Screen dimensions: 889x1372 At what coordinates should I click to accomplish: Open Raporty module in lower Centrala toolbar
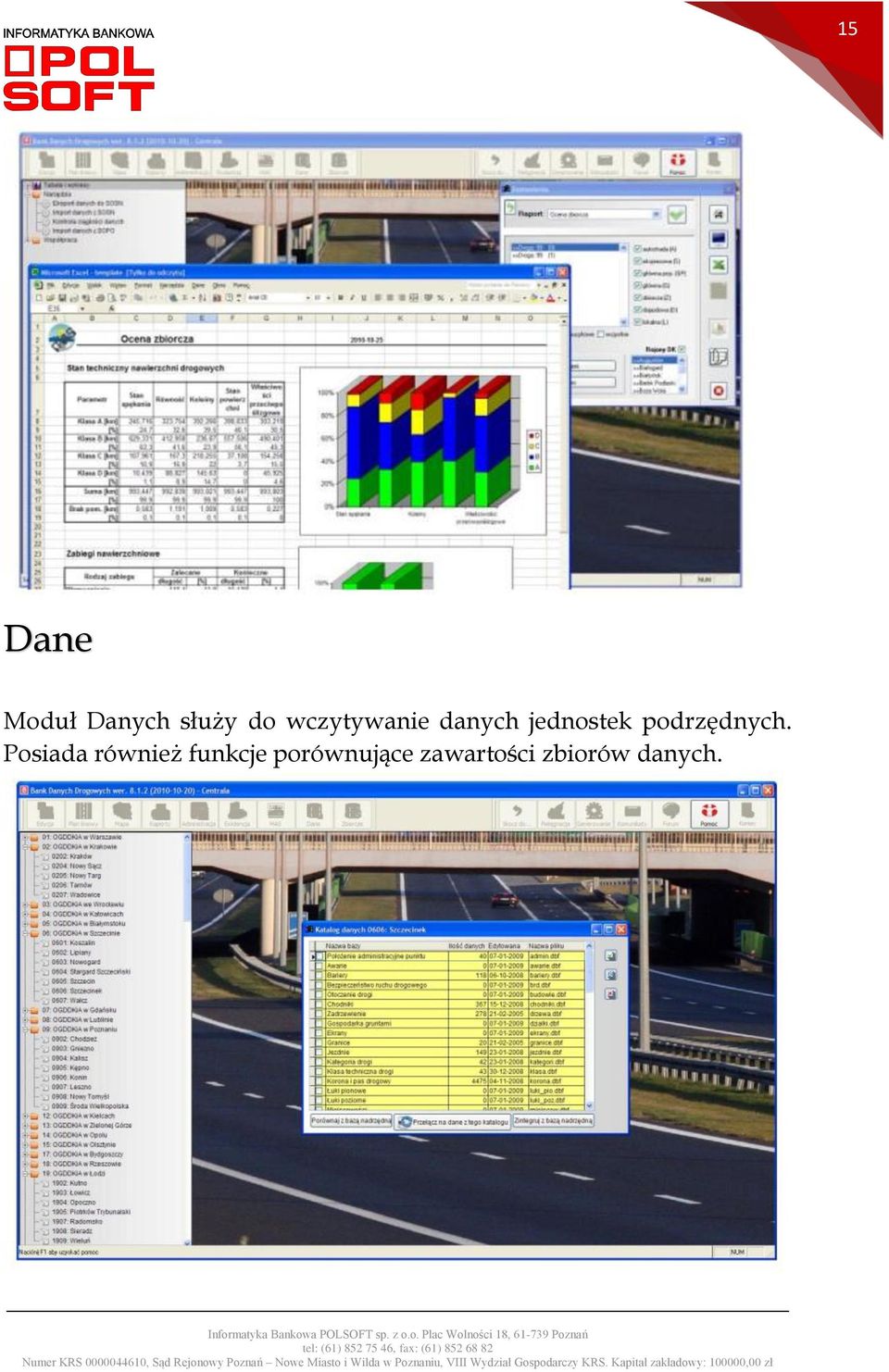pyautogui.click(x=159, y=815)
